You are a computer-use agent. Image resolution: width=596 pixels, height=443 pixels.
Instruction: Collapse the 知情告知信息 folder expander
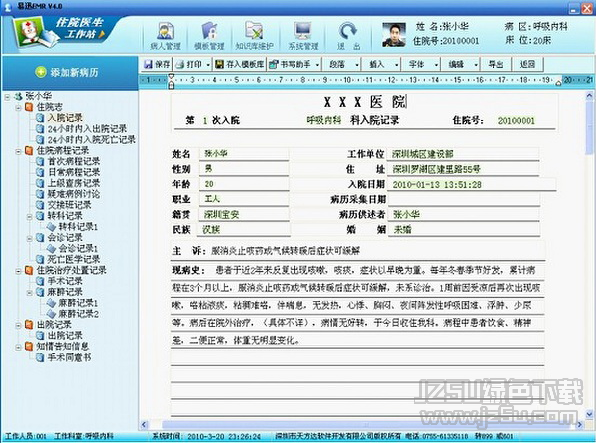tap(18, 347)
